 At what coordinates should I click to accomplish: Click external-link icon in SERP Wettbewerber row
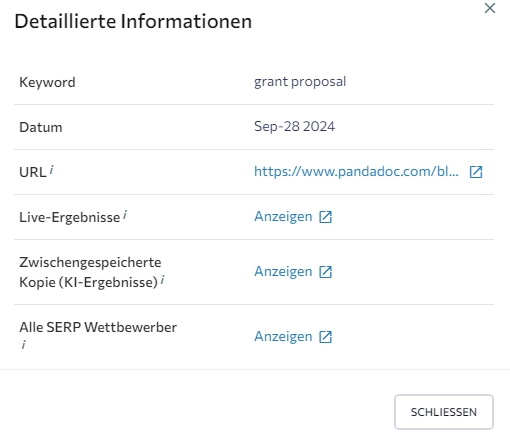point(326,337)
